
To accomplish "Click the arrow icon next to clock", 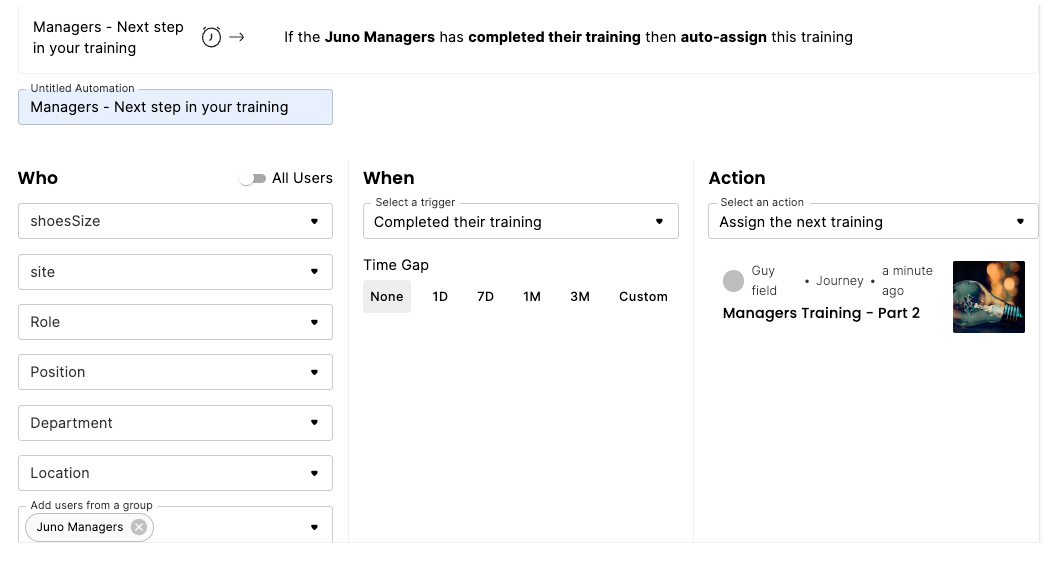I will (236, 37).
